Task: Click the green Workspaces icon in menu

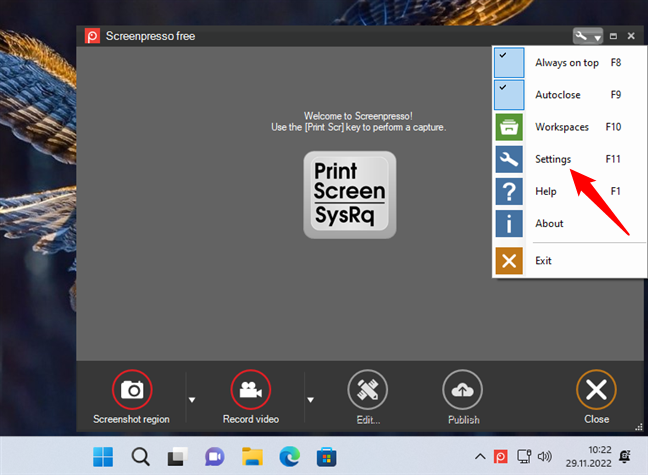Action: [509, 127]
